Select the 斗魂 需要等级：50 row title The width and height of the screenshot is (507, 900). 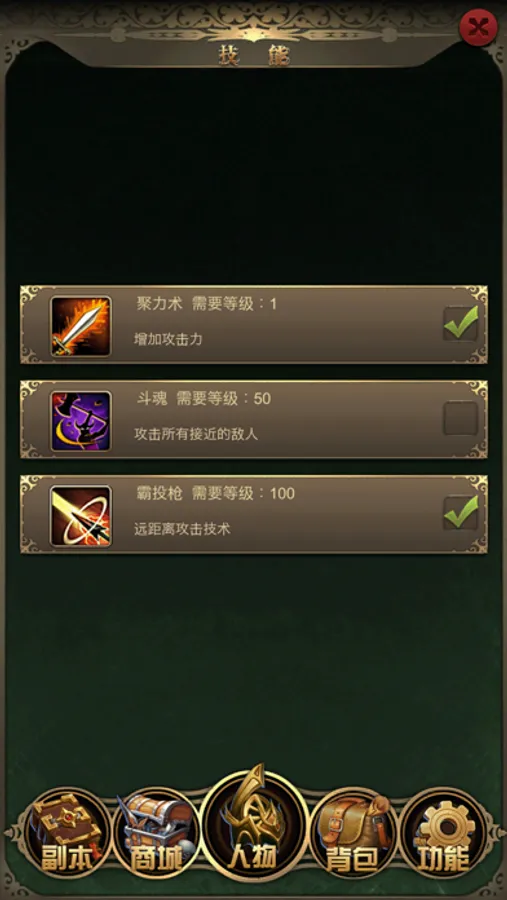click(204, 399)
